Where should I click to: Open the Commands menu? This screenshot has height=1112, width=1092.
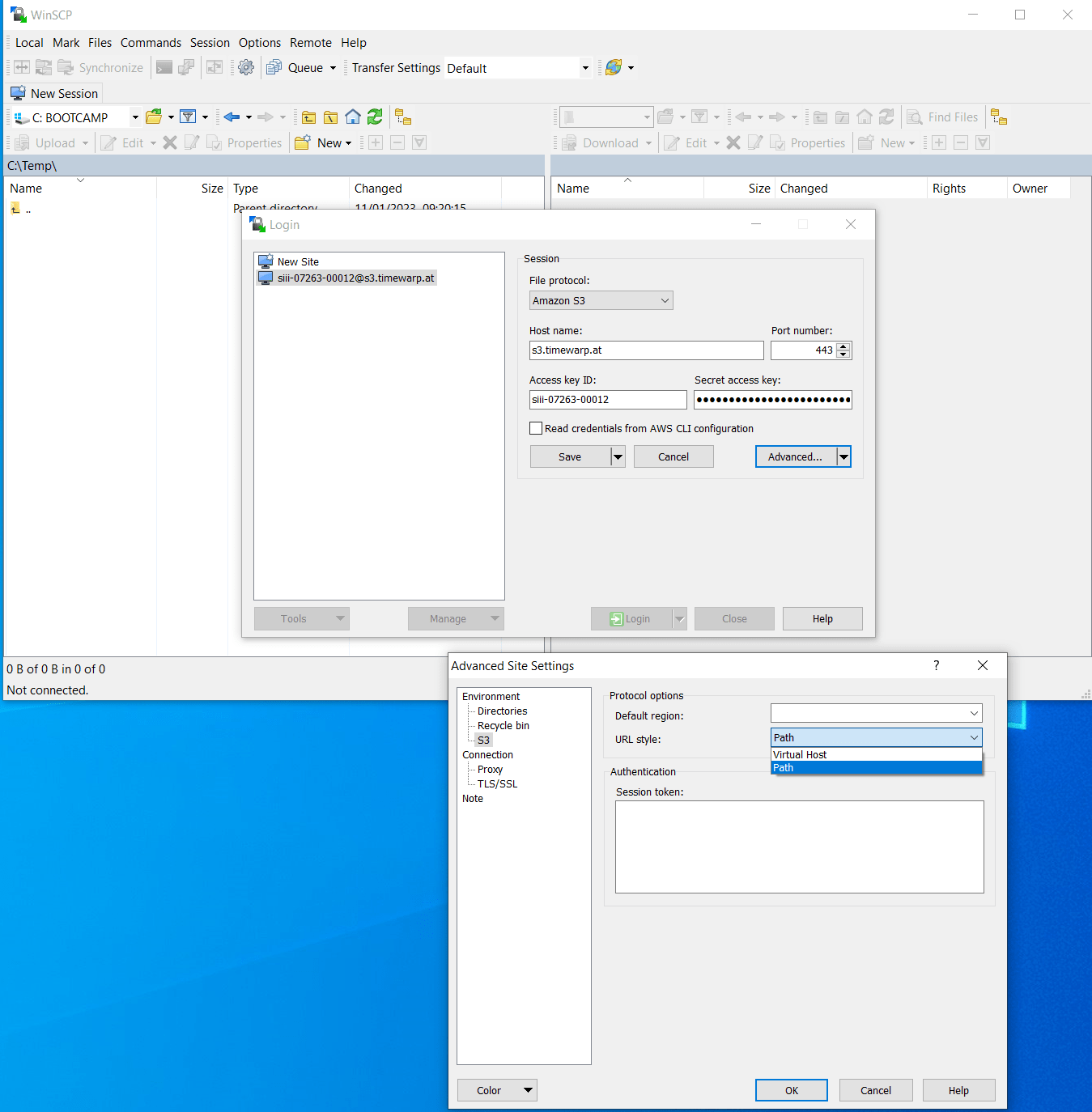pyautogui.click(x=151, y=42)
